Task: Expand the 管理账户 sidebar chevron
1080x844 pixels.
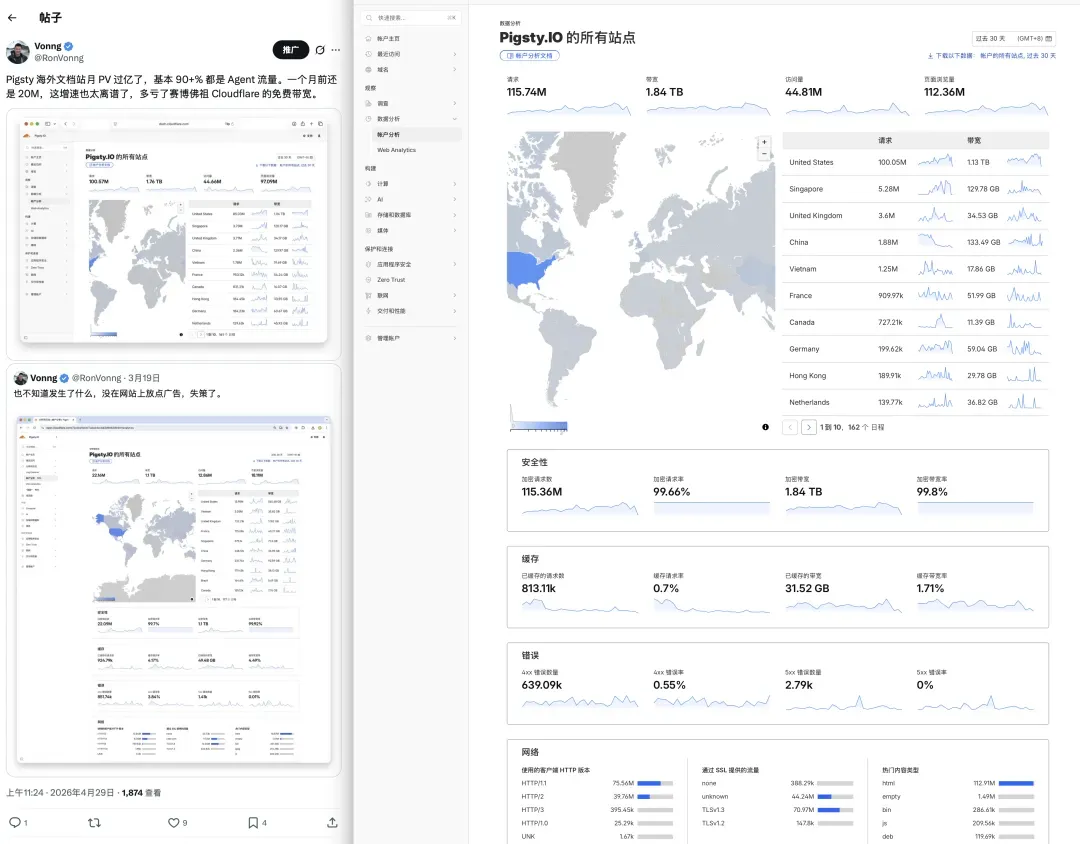Action: coord(455,338)
